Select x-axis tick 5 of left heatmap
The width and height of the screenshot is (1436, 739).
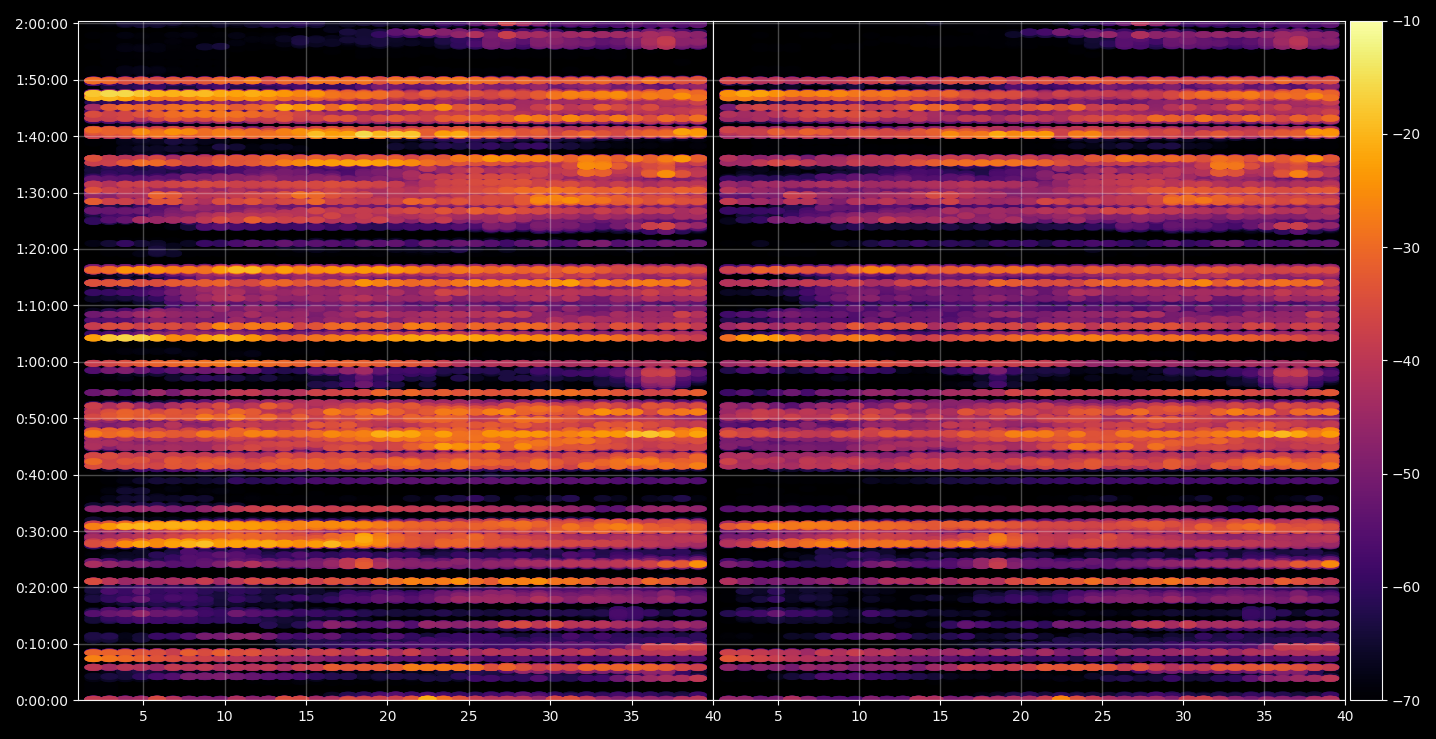pyautogui.click(x=143, y=716)
